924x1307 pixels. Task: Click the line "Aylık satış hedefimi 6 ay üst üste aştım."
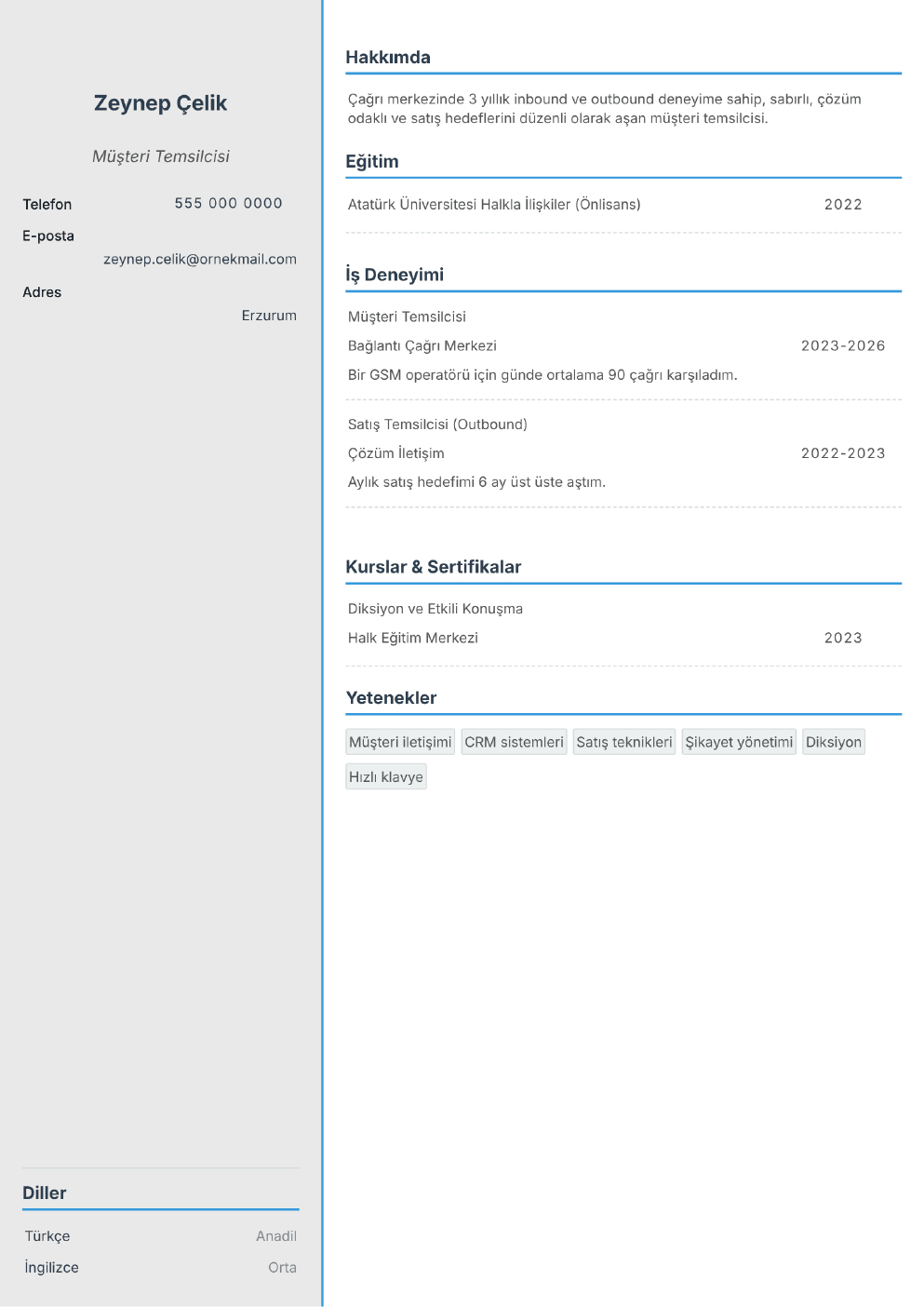point(476,482)
